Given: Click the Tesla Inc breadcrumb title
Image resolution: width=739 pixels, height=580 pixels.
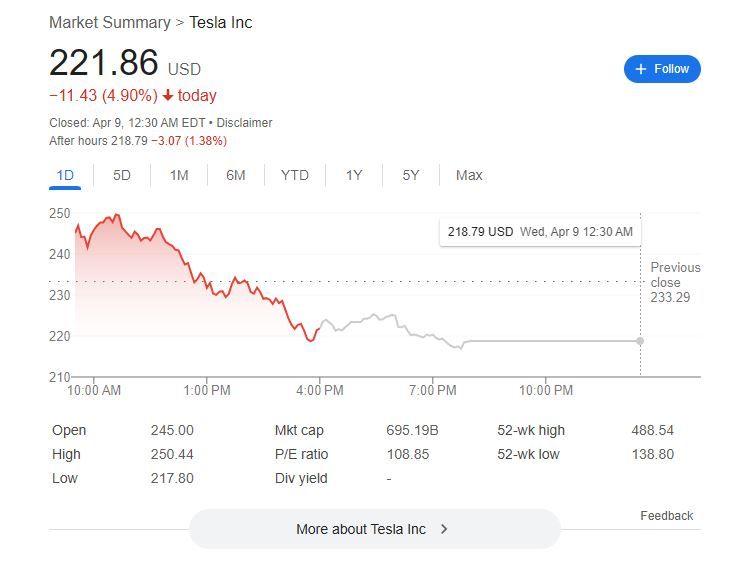Looking at the screenshot, I should coord(221,22).
